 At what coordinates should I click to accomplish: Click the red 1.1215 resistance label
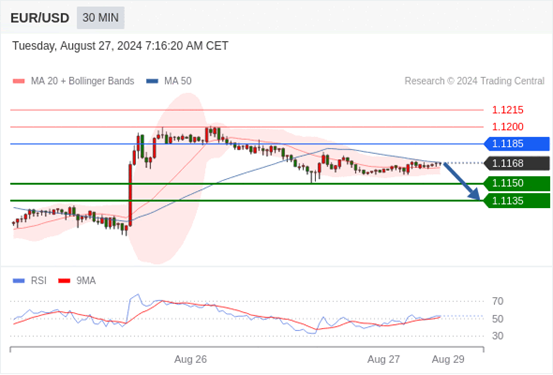click(508, 110)
